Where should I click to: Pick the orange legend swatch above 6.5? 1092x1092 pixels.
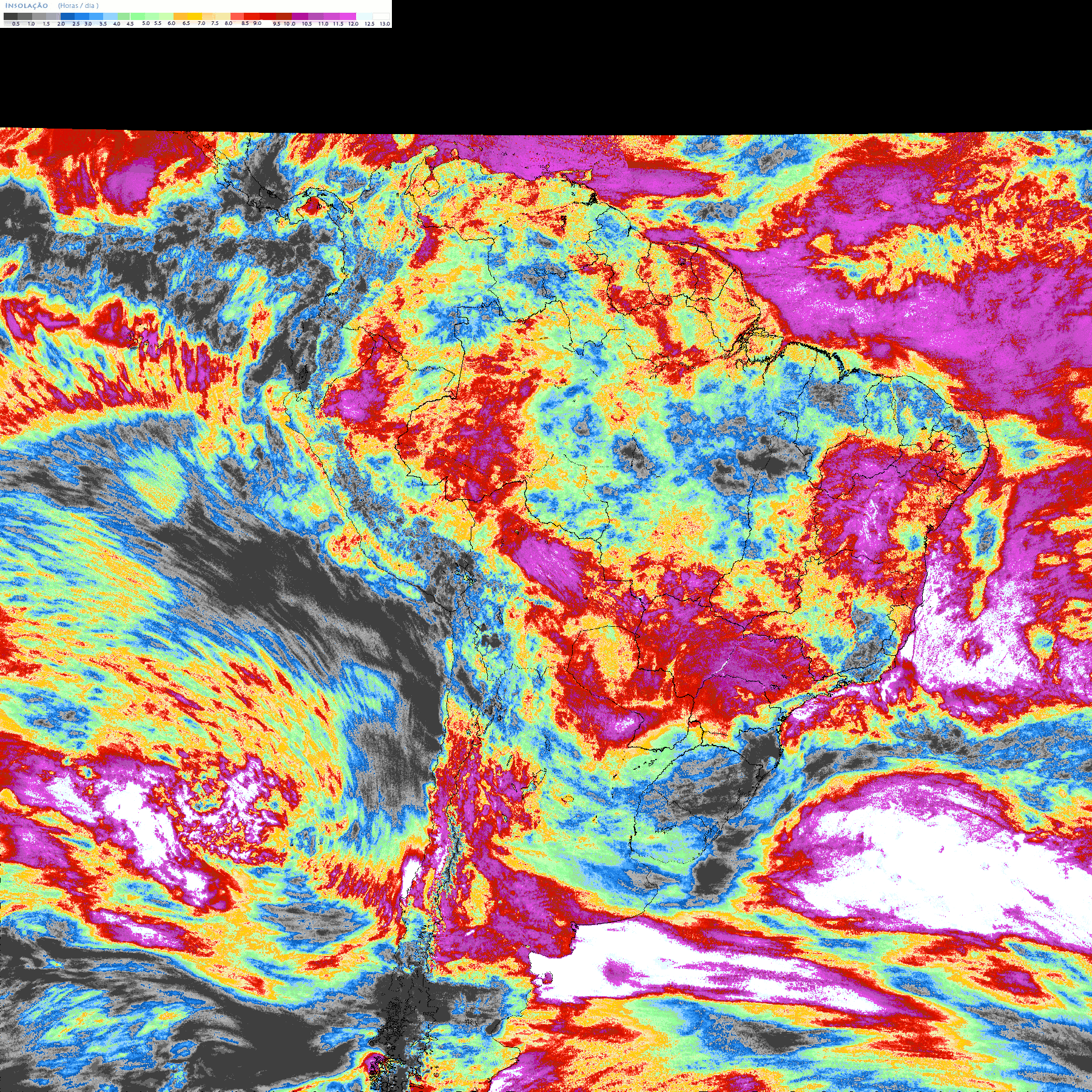pos(180,16)
